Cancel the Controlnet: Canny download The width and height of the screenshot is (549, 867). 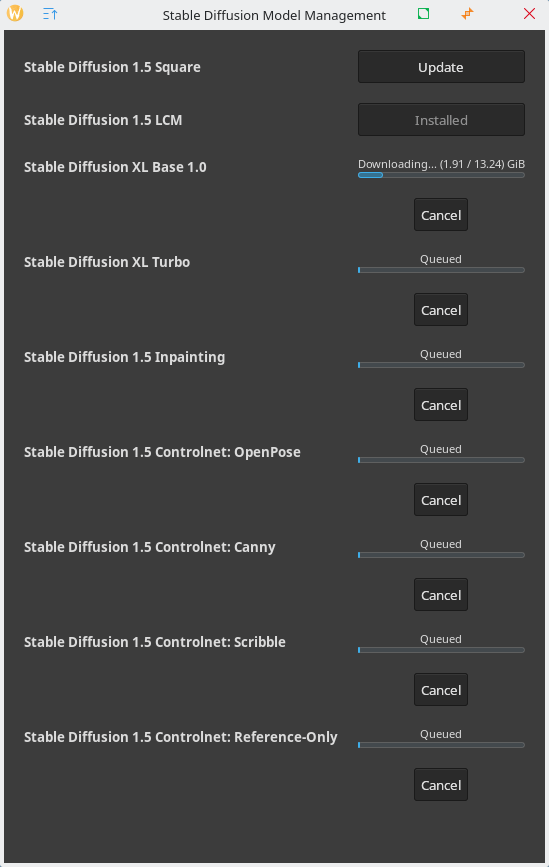pos(441,596)
